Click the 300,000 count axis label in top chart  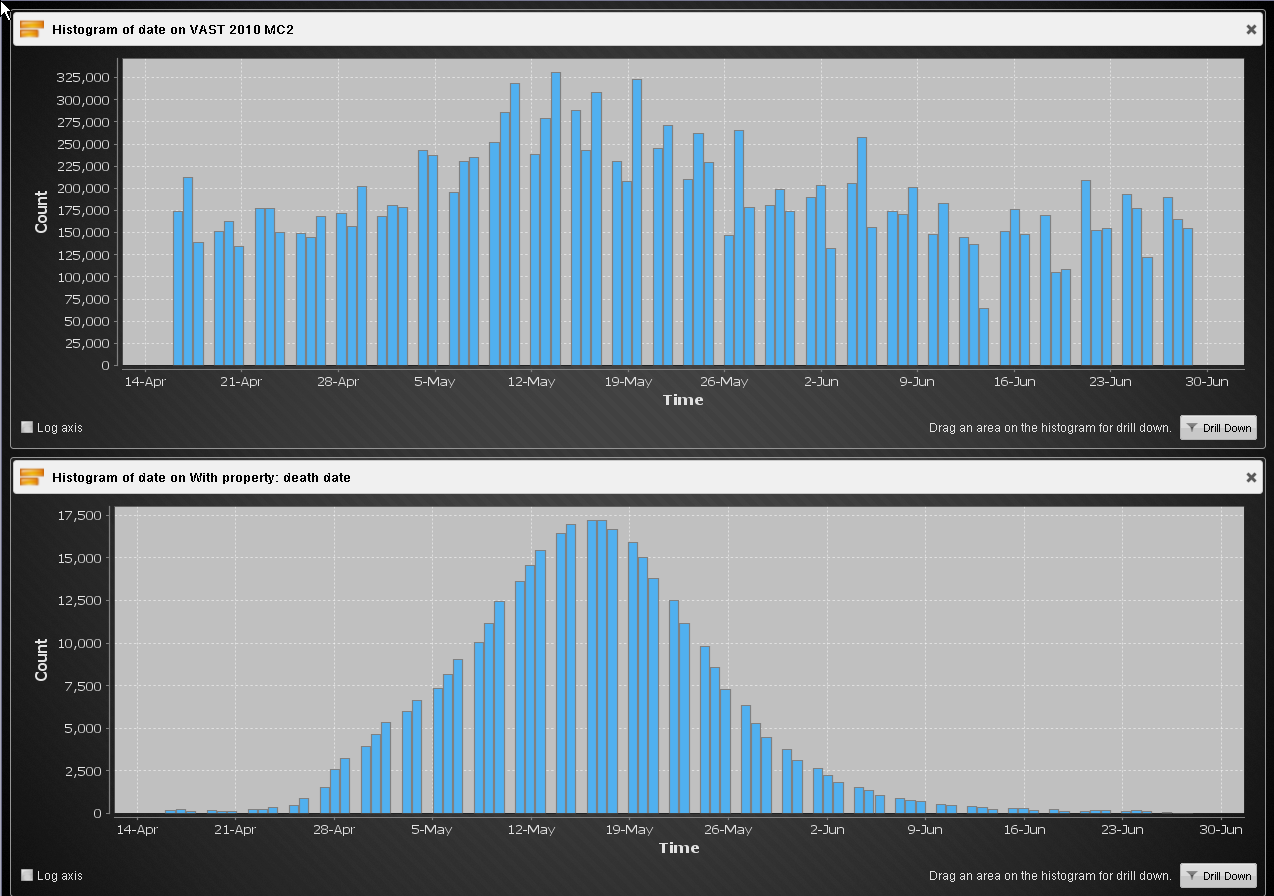[x=82, y=100]
